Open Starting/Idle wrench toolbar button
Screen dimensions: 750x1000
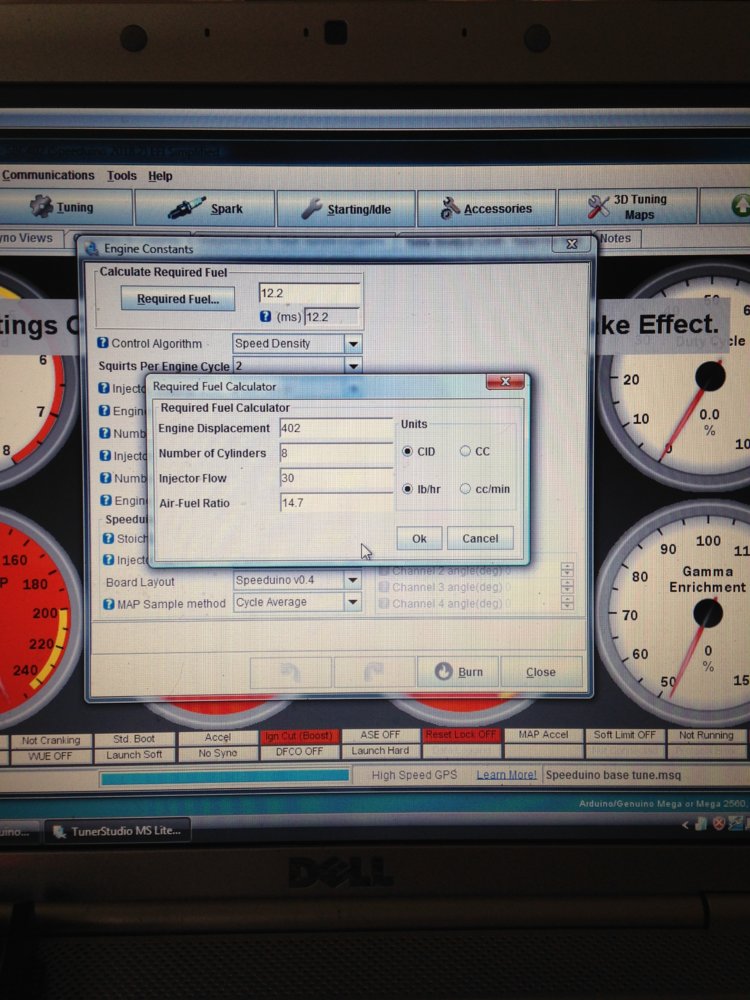click(346, 208)
